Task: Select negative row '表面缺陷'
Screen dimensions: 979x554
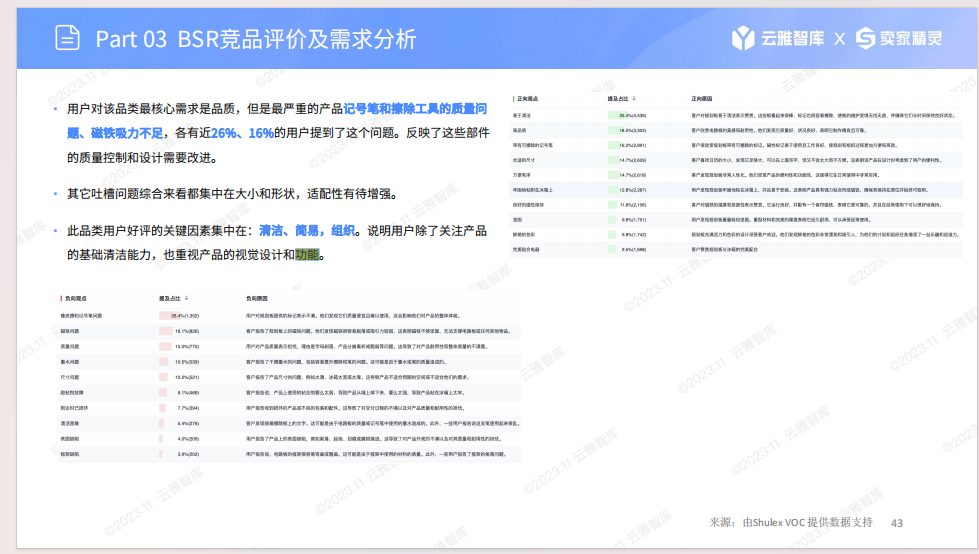Action: [288, 439]
